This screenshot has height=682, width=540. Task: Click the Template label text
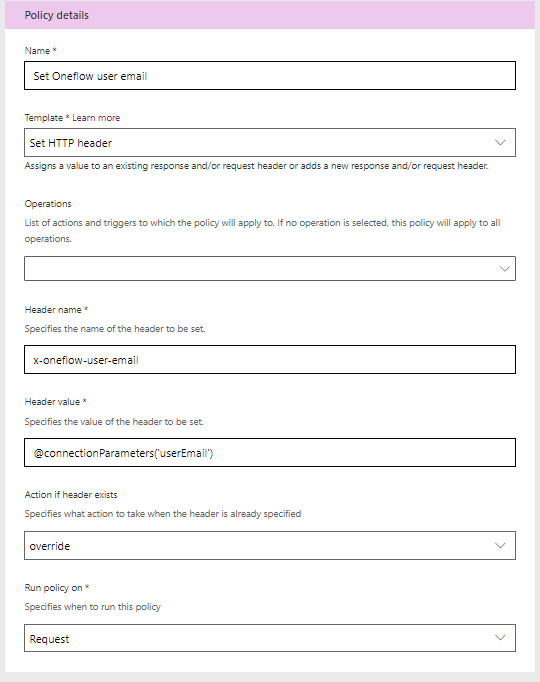pyautogui.click(x=43, y=118)
